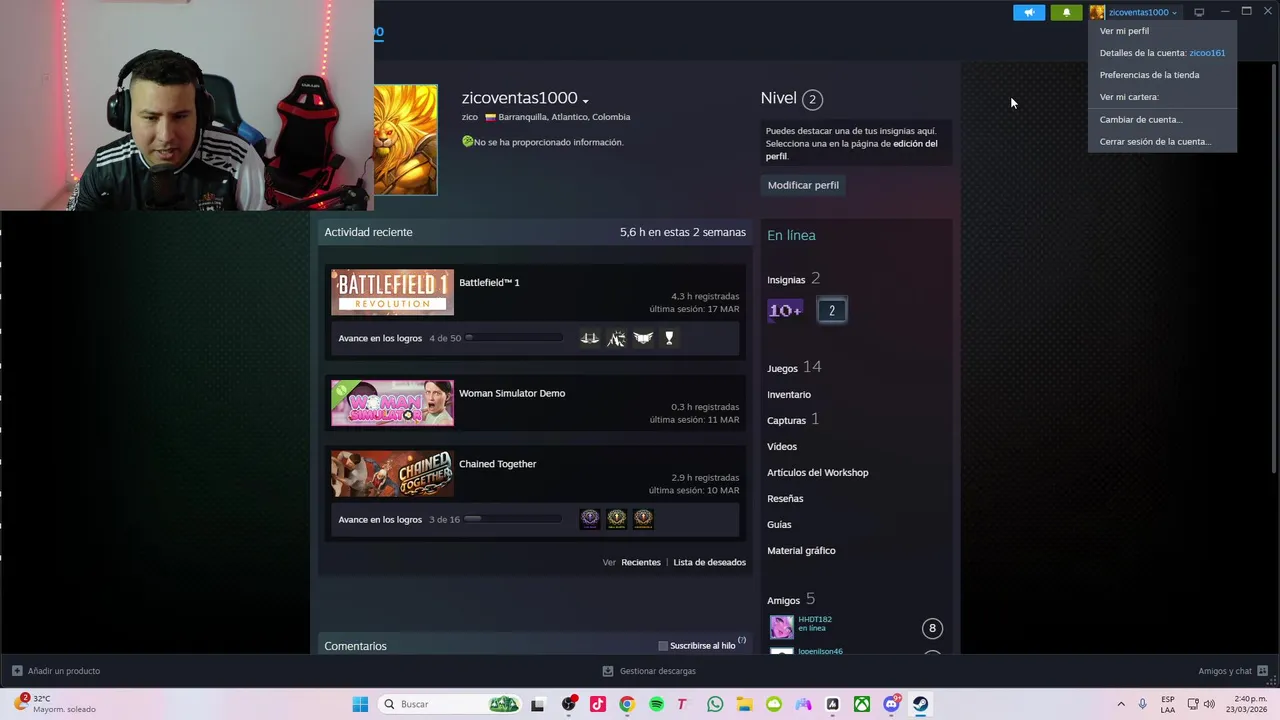This screenshot has width=1280, height=720.
Task: Open OBS Studio from the taskbar
Action: click(x=568, y=704)
